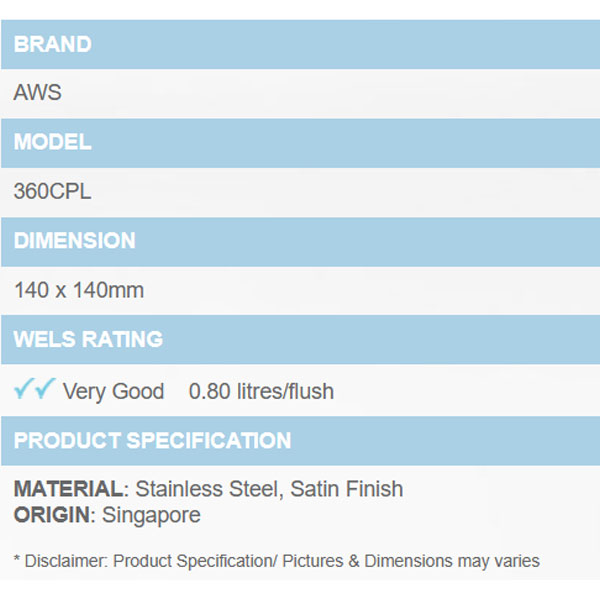
Task: Click the second blue tick mark
Action: point(44,390)
